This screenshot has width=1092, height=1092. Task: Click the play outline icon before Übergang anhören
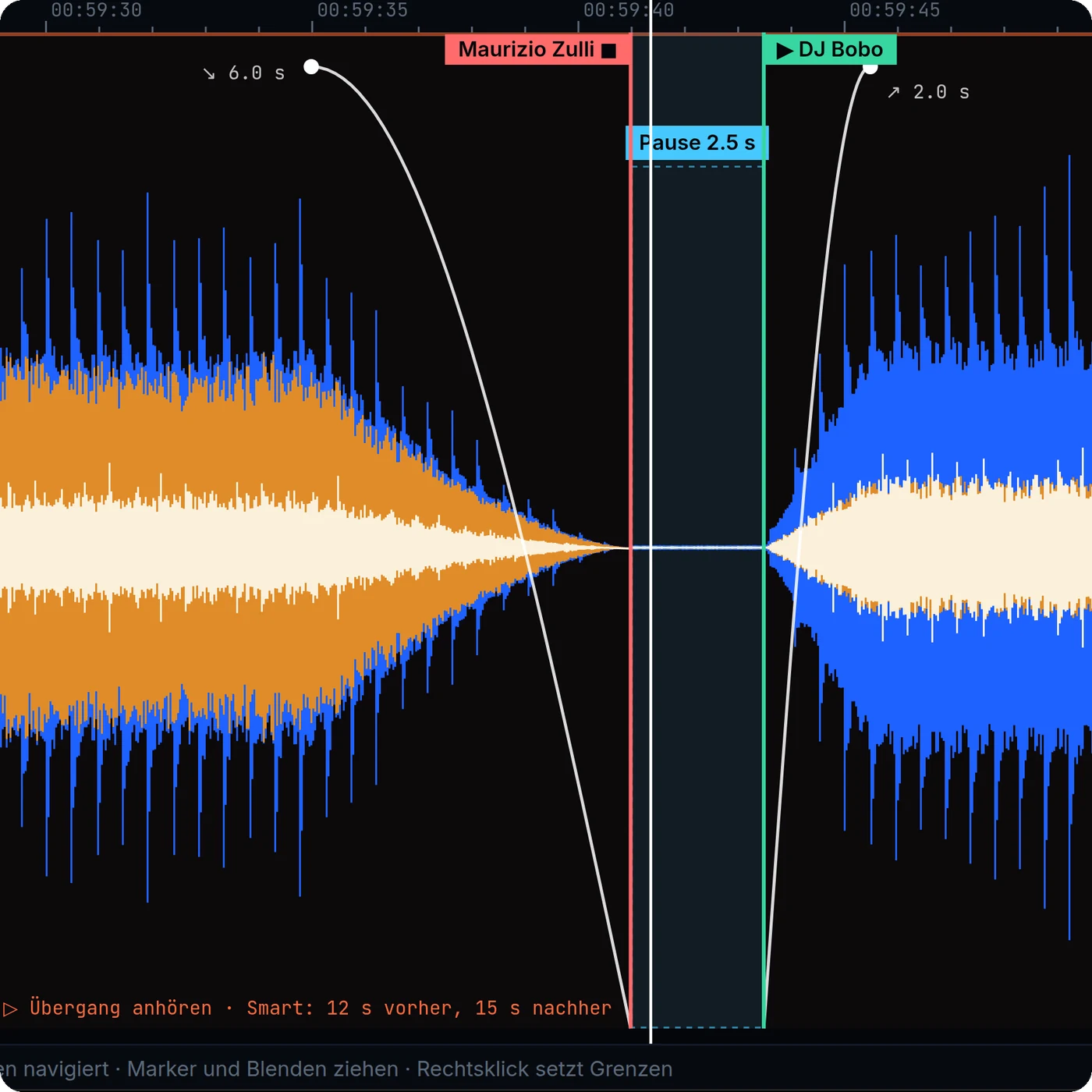10,1009
